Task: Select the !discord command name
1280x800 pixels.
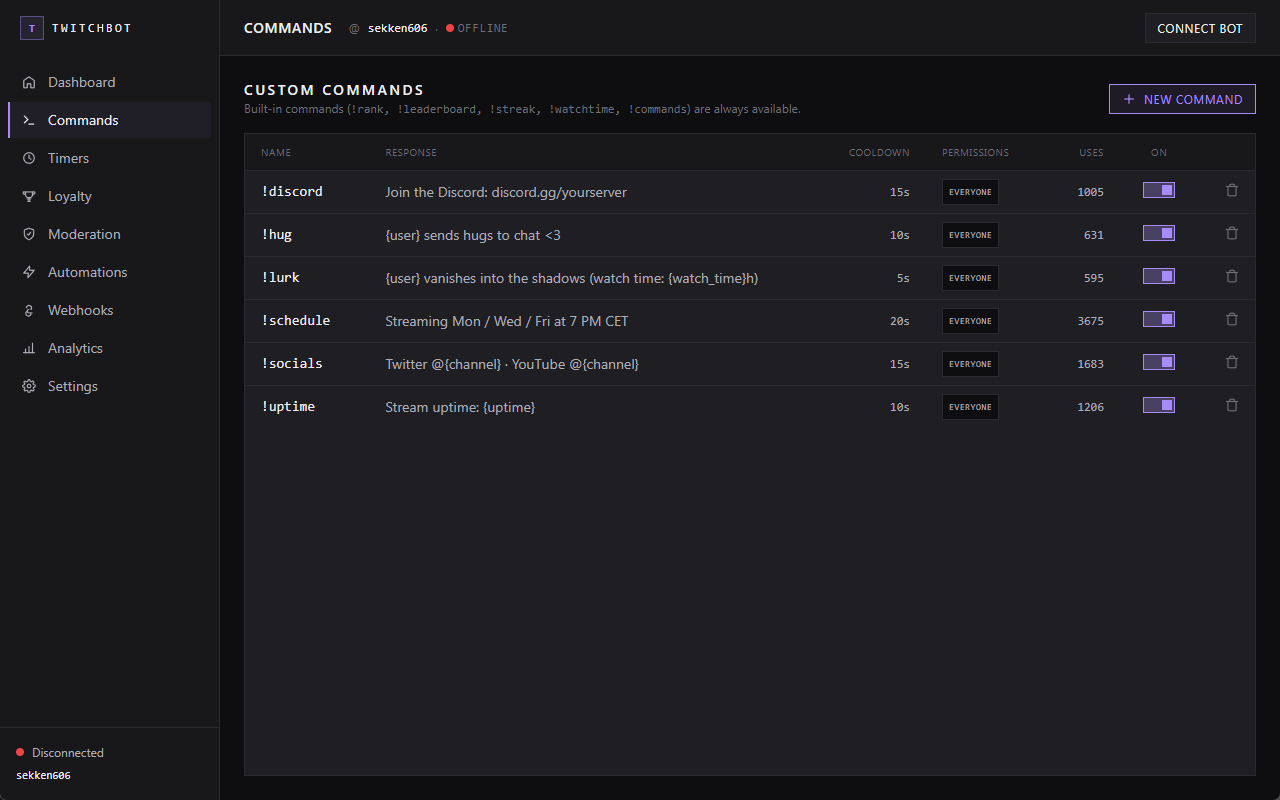Action: click(x=292, y=191)
